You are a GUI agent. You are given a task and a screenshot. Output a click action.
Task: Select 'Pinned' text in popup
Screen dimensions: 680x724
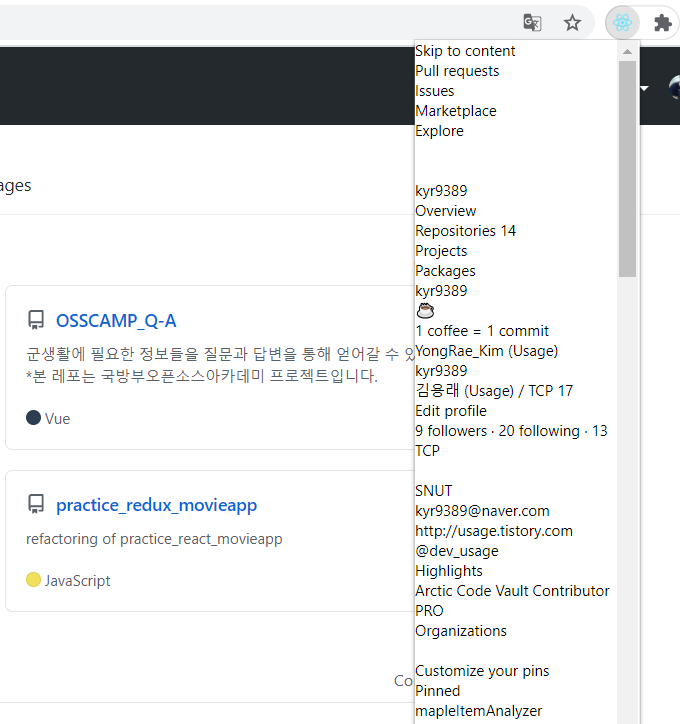(437, 691)
